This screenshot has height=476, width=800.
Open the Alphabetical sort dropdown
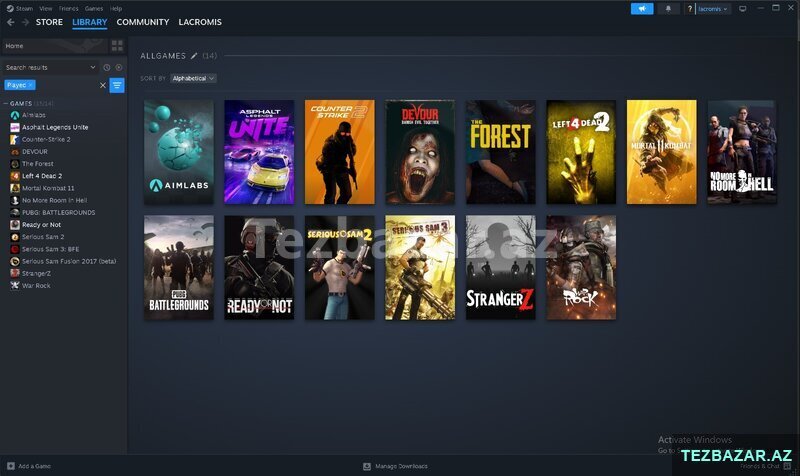pos(193,79)
